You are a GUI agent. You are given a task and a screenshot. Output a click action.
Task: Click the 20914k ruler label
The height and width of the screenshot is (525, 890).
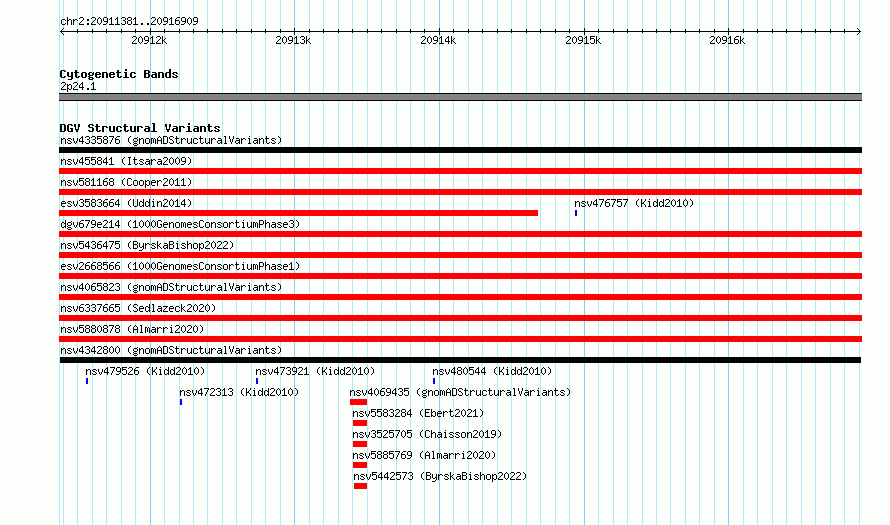pyautogui.click(x=438, y=40)
